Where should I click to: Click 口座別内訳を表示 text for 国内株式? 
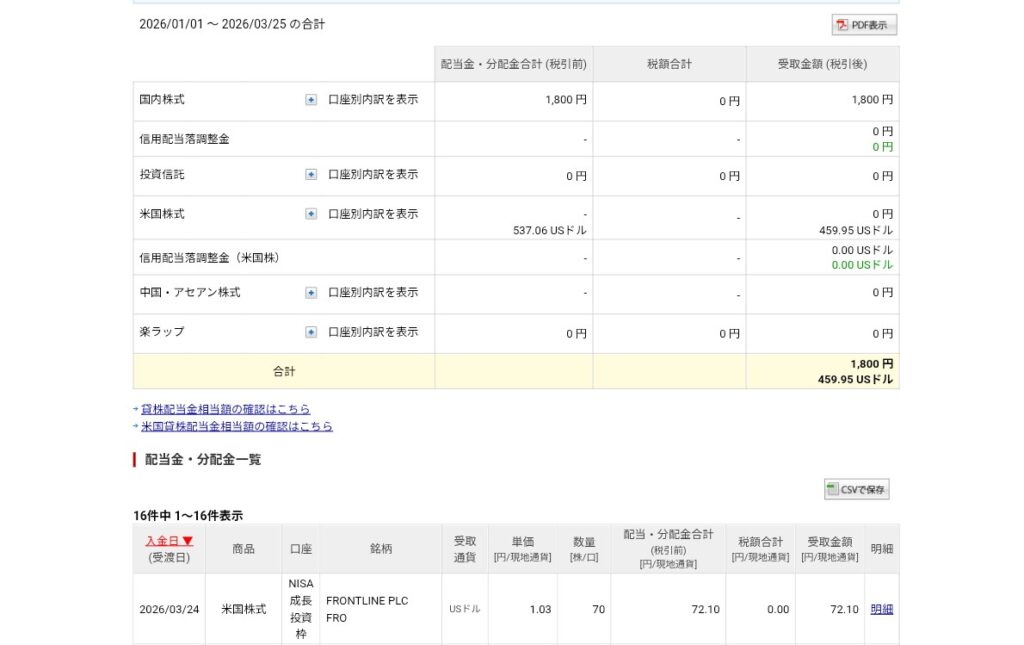pos(373,100)
